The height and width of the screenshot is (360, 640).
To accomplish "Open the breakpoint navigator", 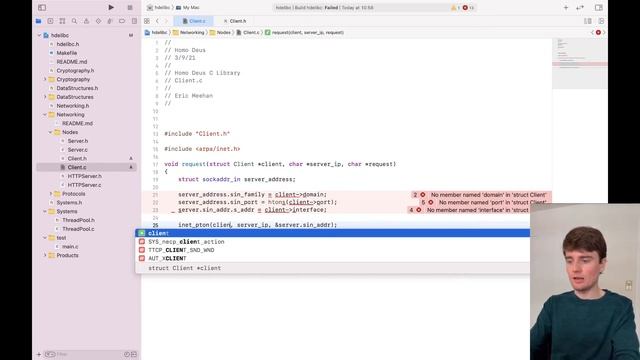I will pyautogui.click(x=122, y=21).
